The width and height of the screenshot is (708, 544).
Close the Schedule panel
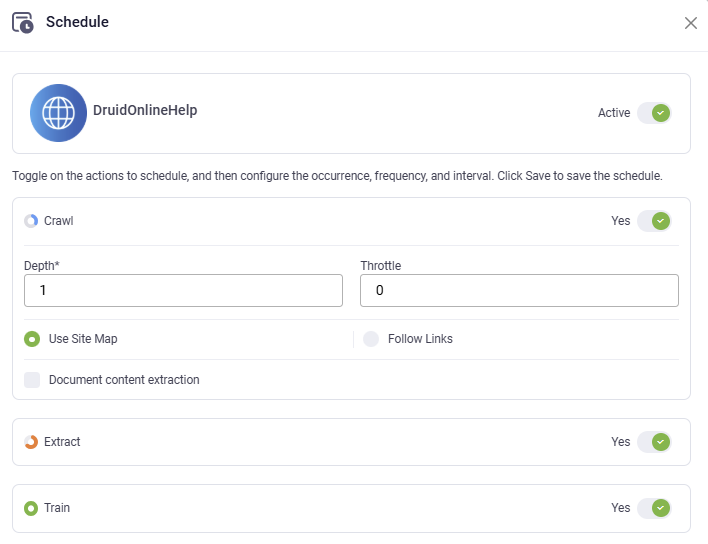[x=691, y=23]
